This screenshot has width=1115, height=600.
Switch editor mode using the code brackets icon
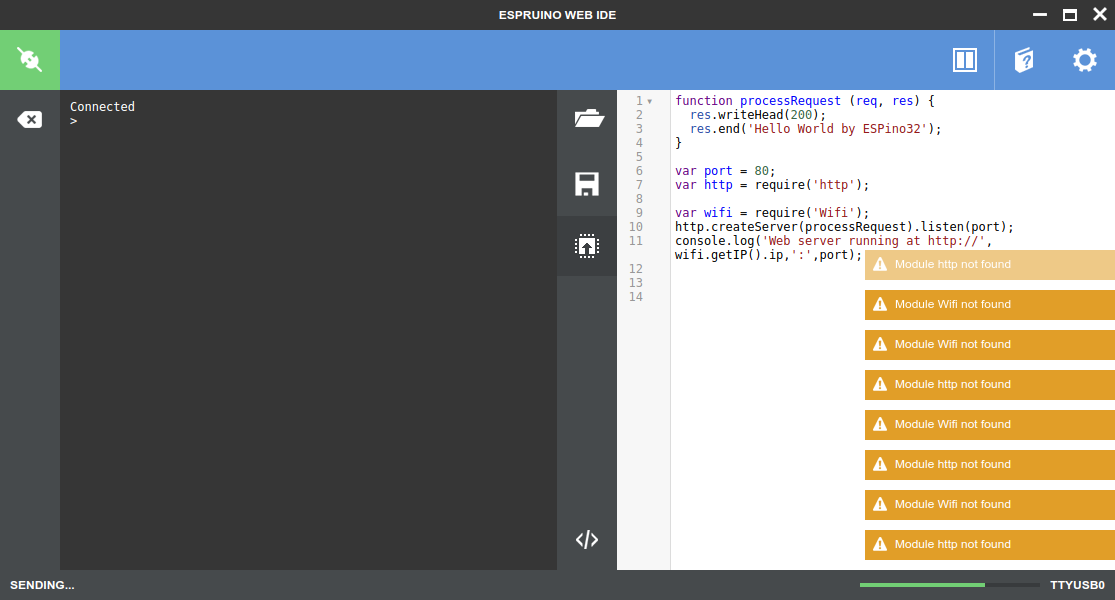[x=587, y=540]
